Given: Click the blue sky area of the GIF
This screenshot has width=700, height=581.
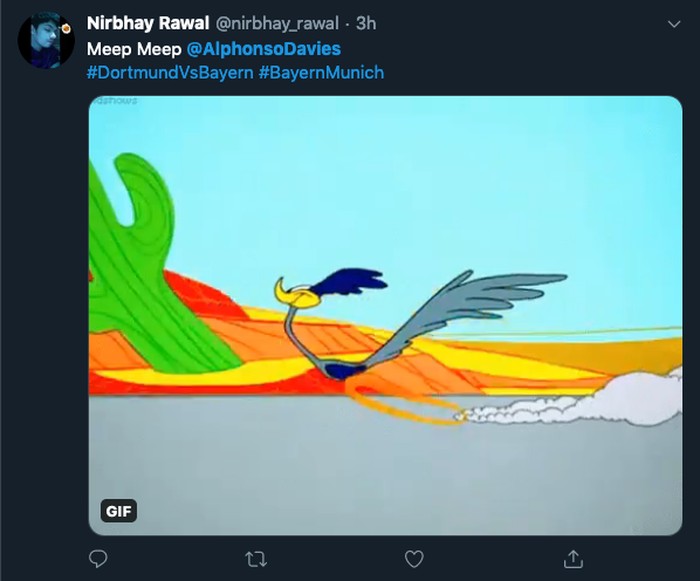Looking at the screenshot, I should pos(450,180).
